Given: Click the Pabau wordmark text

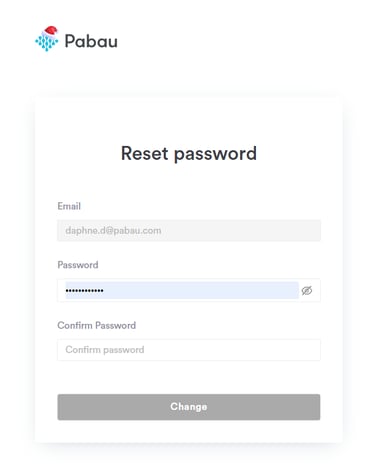Looking at the screenshot, I should pyautogui.click(x=91, y=41).
